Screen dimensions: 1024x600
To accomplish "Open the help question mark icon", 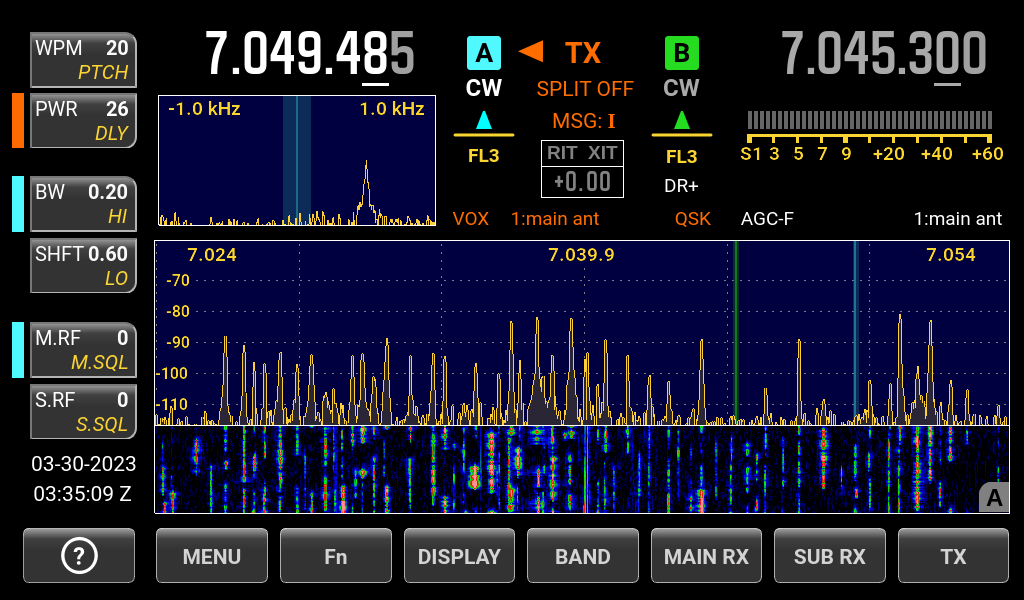I will pos(79,556).
